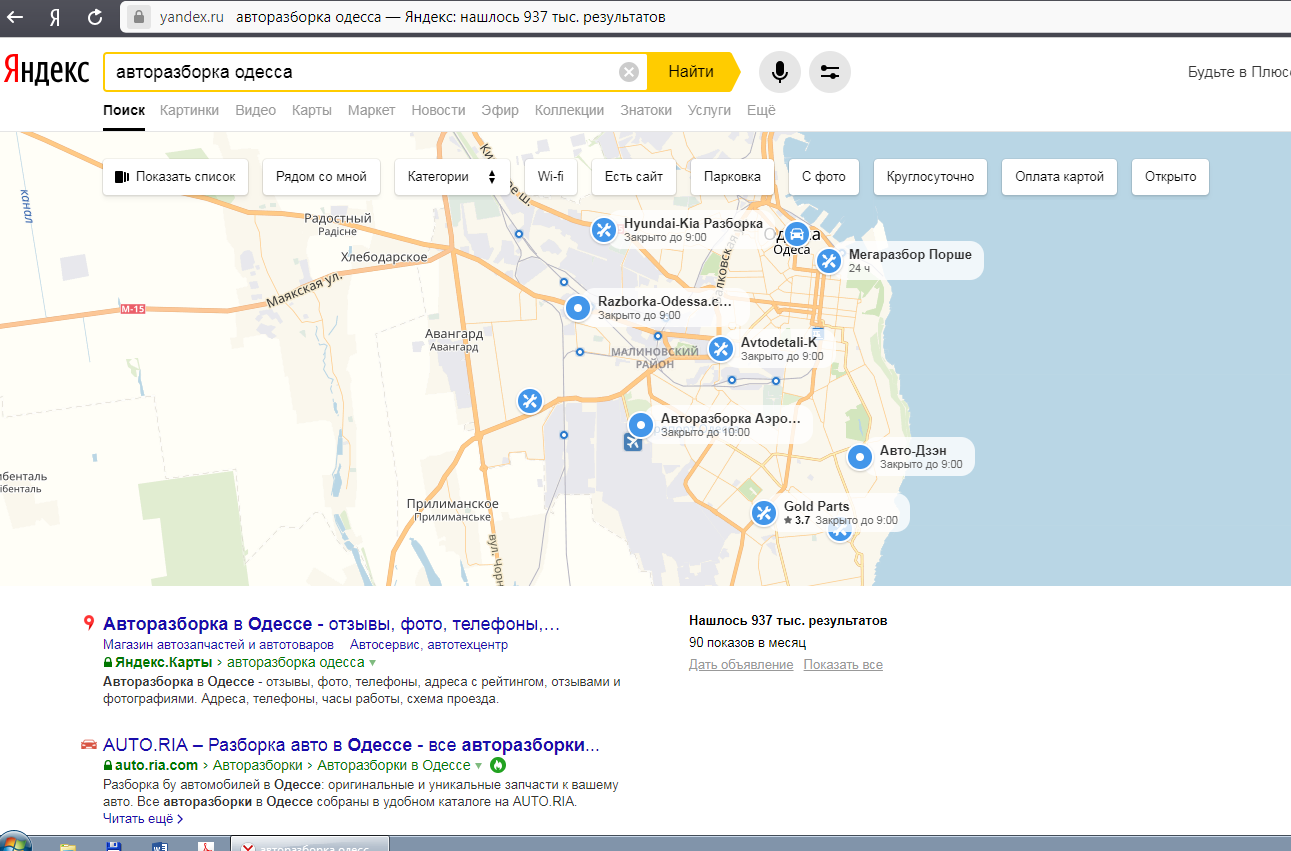
Task: Select the Поиск tab
Action: click(124, 110)
